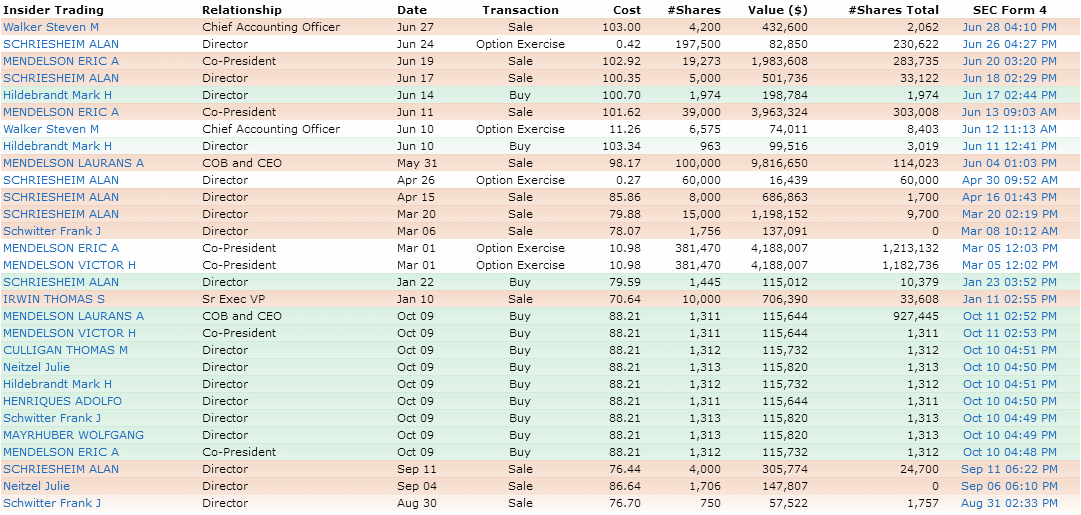Open SEC filing dated Jun 04 01:03 PM
1081x515 pixels.
point(1009,163)
